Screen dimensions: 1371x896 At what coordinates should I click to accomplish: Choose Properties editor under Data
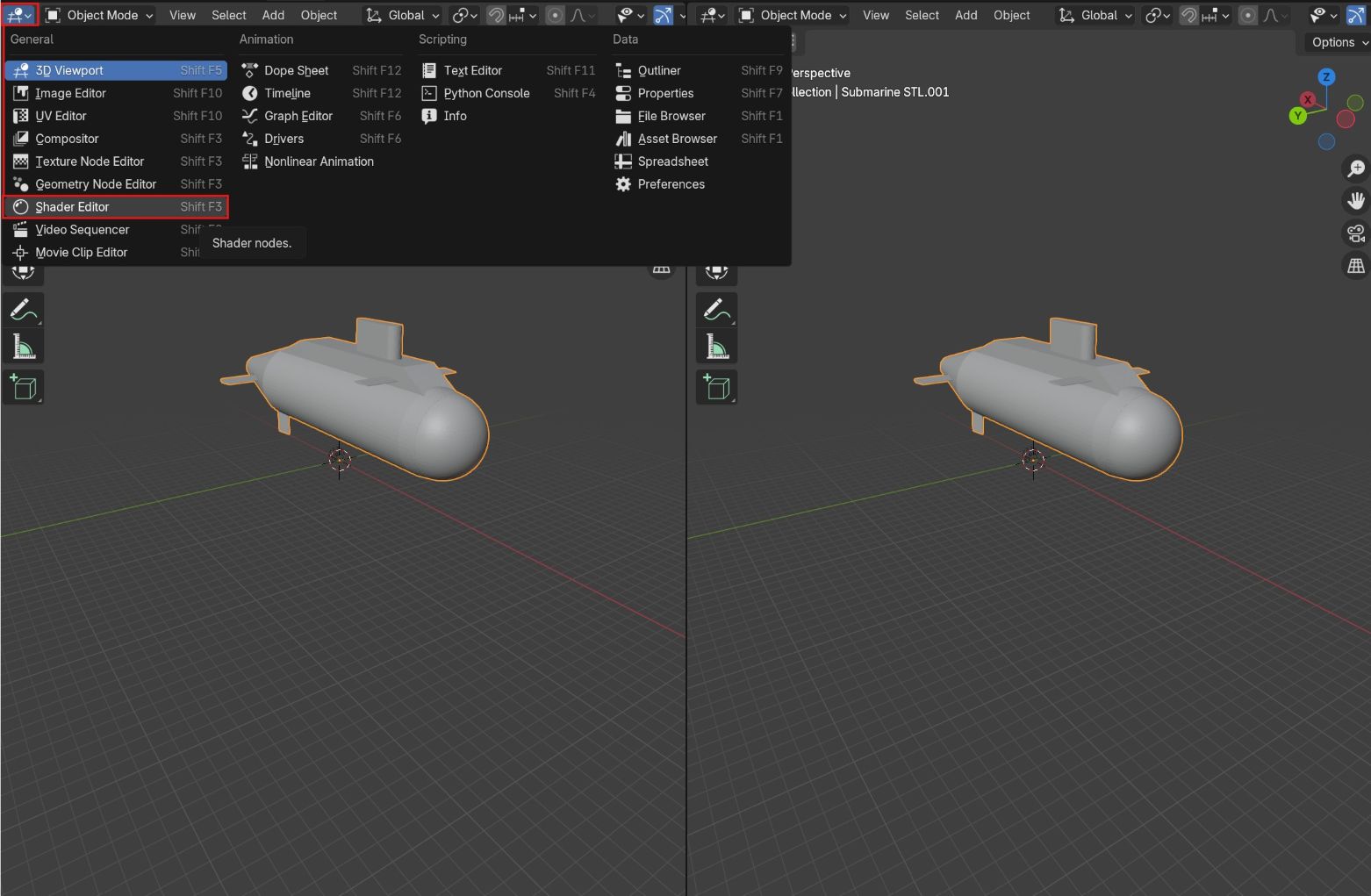699,93
